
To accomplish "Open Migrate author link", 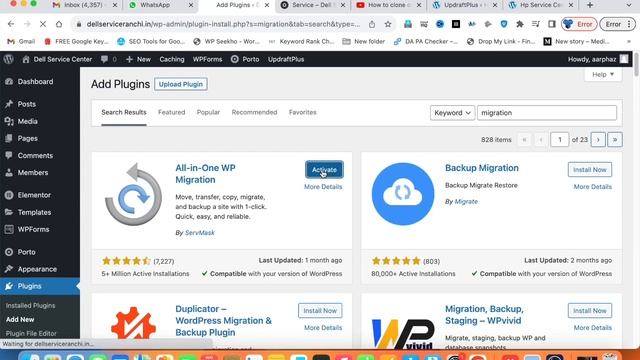I will 466,202.
